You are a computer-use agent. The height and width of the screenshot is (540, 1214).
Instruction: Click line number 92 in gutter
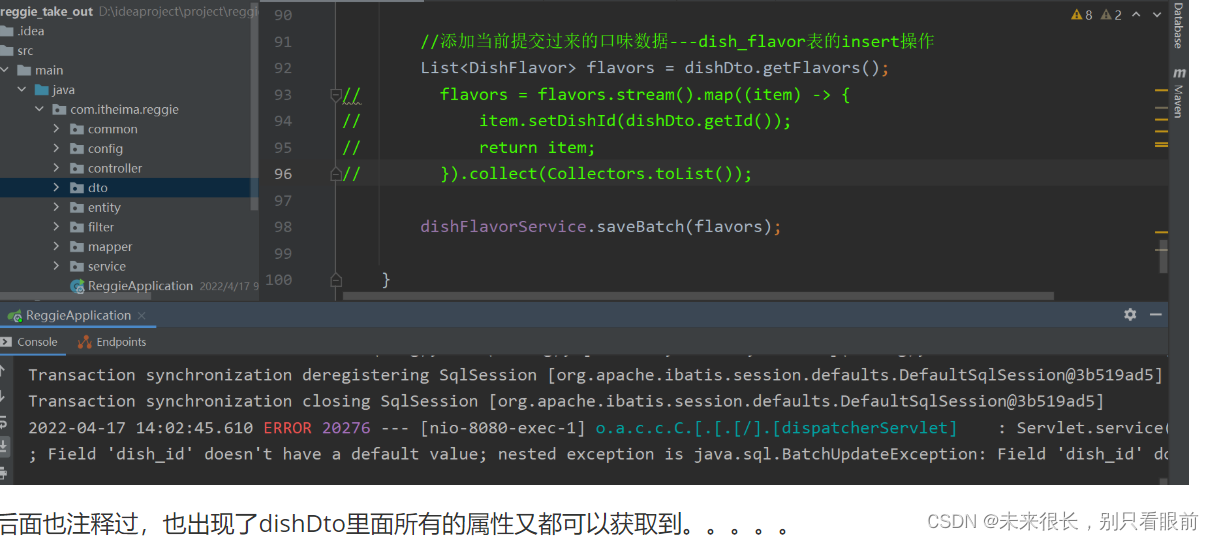[x=283, y=68]
